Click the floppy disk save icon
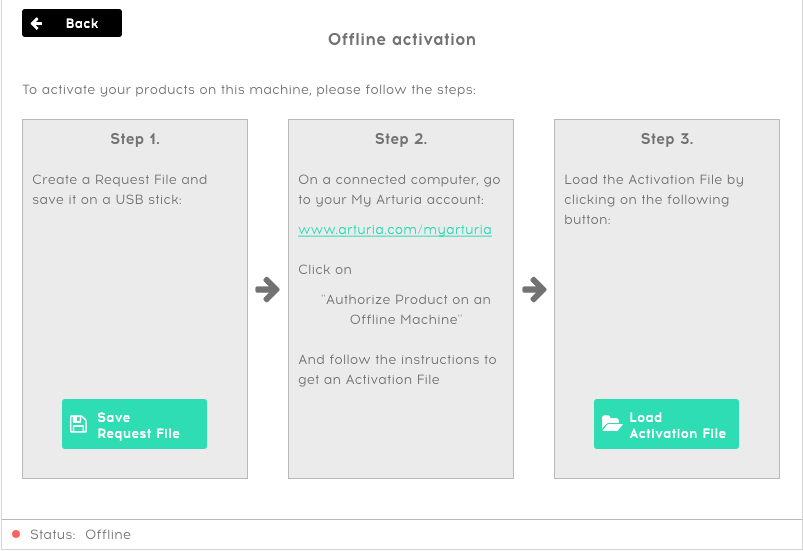The image size is (803, 551). 78,424
